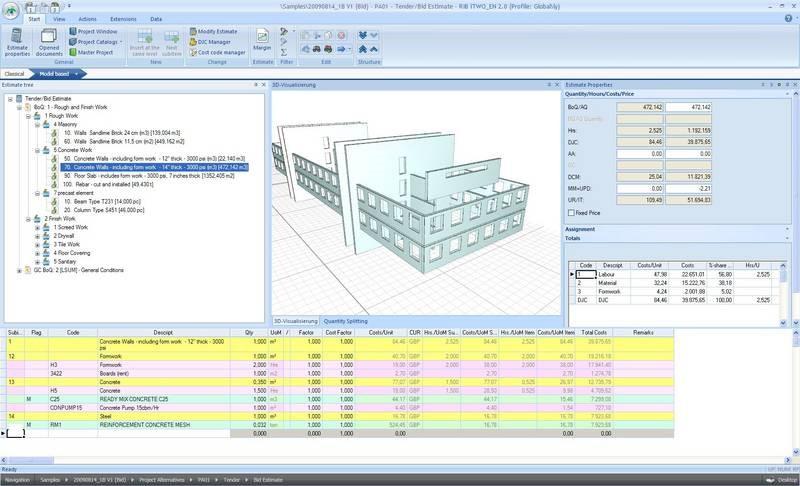This screenshot has height=486, width=800.
Task: Select '90. Floor Slab' tree item
Action: point(148,176)
